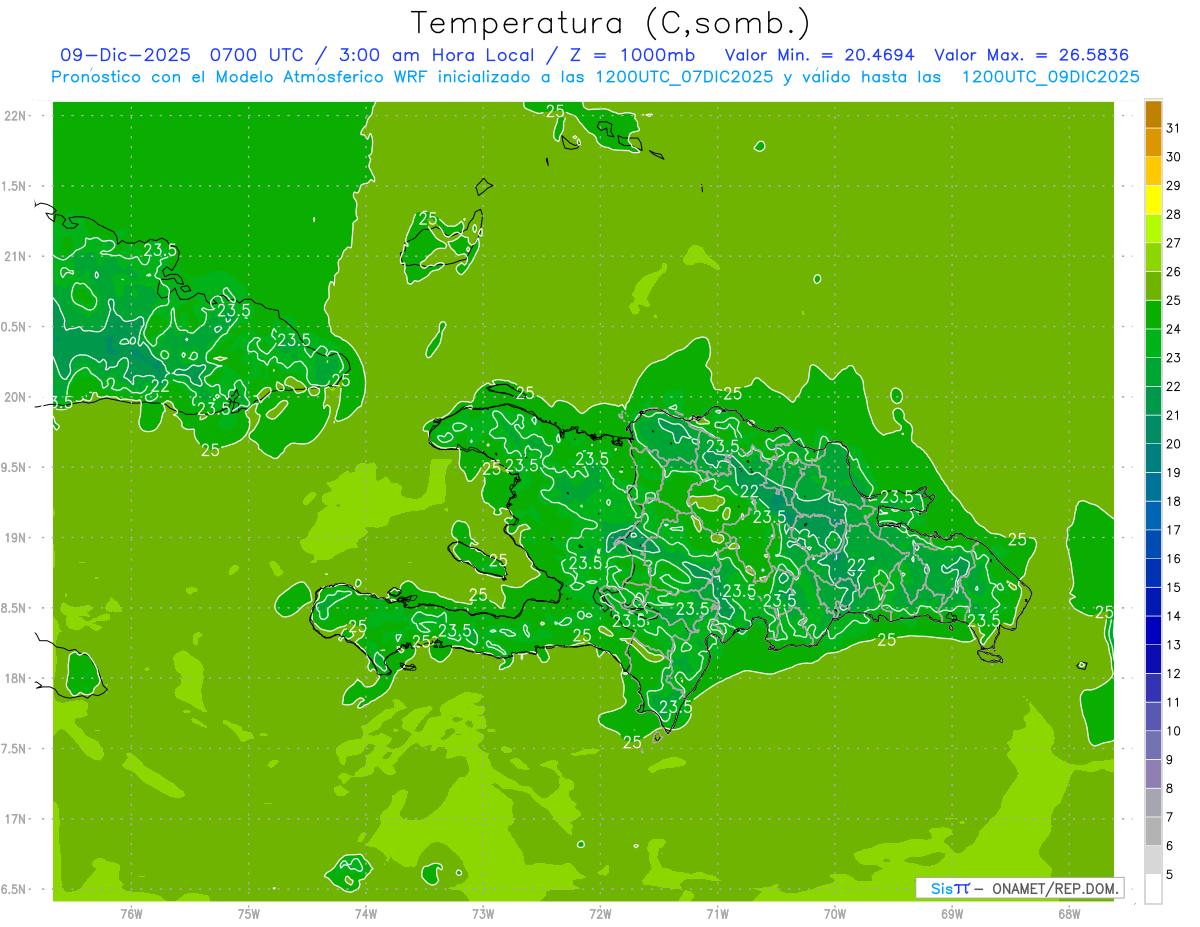Click the "Temperatura (C,somb.)" chart title
Screen dimensions: 1200x927
tap(611, 23)
